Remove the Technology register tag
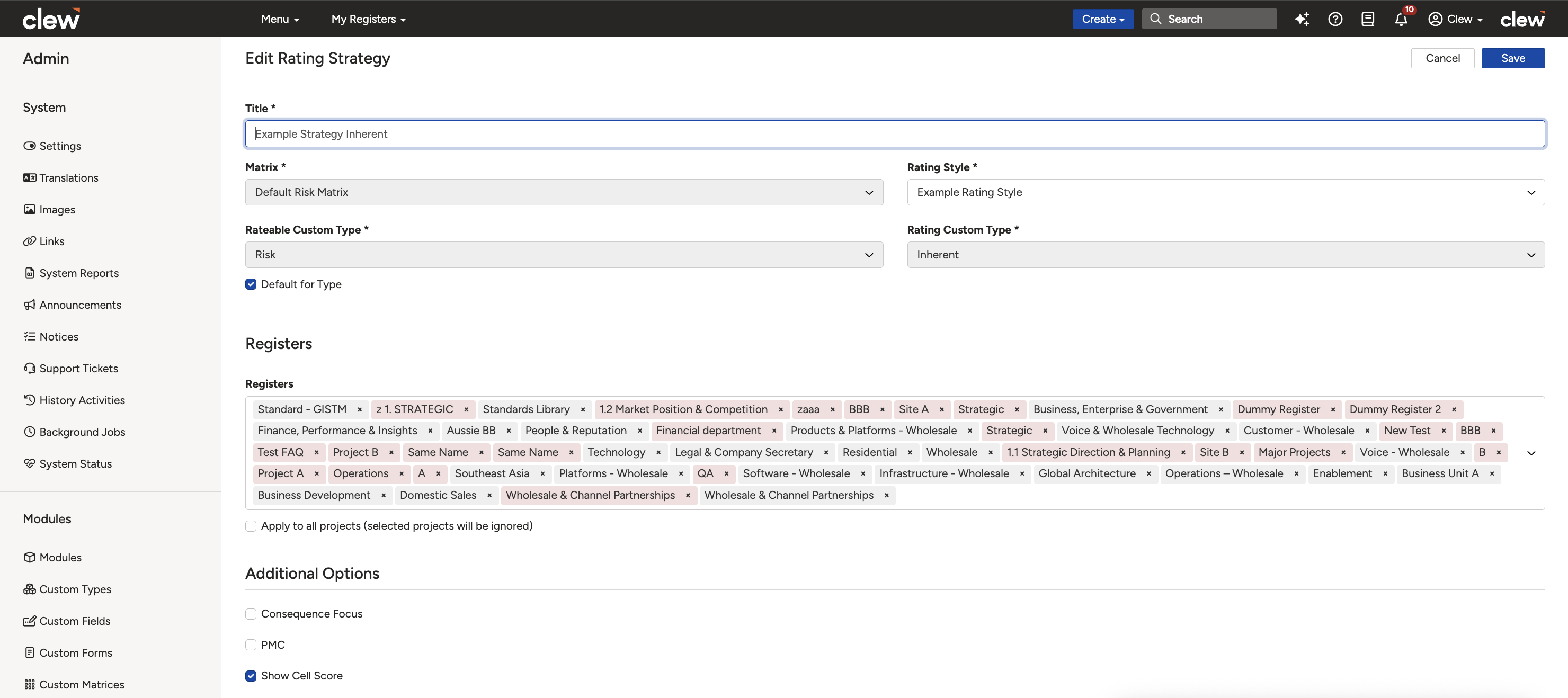 (x=658, y=452)
